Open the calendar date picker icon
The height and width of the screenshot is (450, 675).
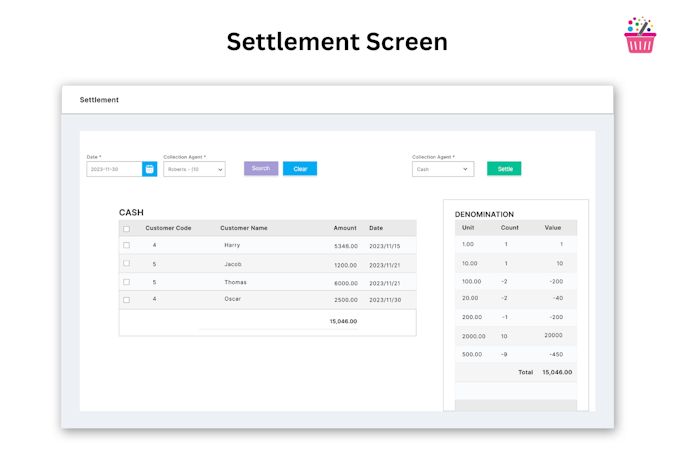click(x=149, y=169)
